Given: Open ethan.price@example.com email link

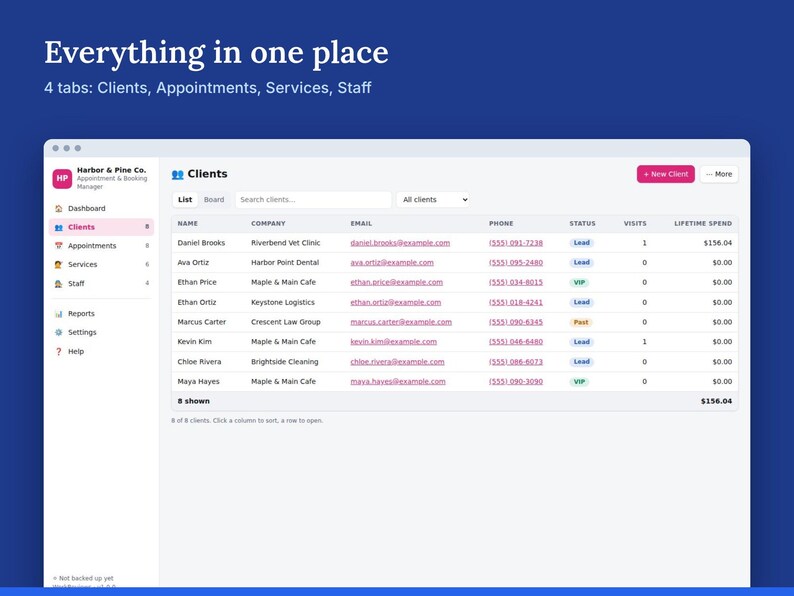Looking at the screenshot, I should (396, 283).
